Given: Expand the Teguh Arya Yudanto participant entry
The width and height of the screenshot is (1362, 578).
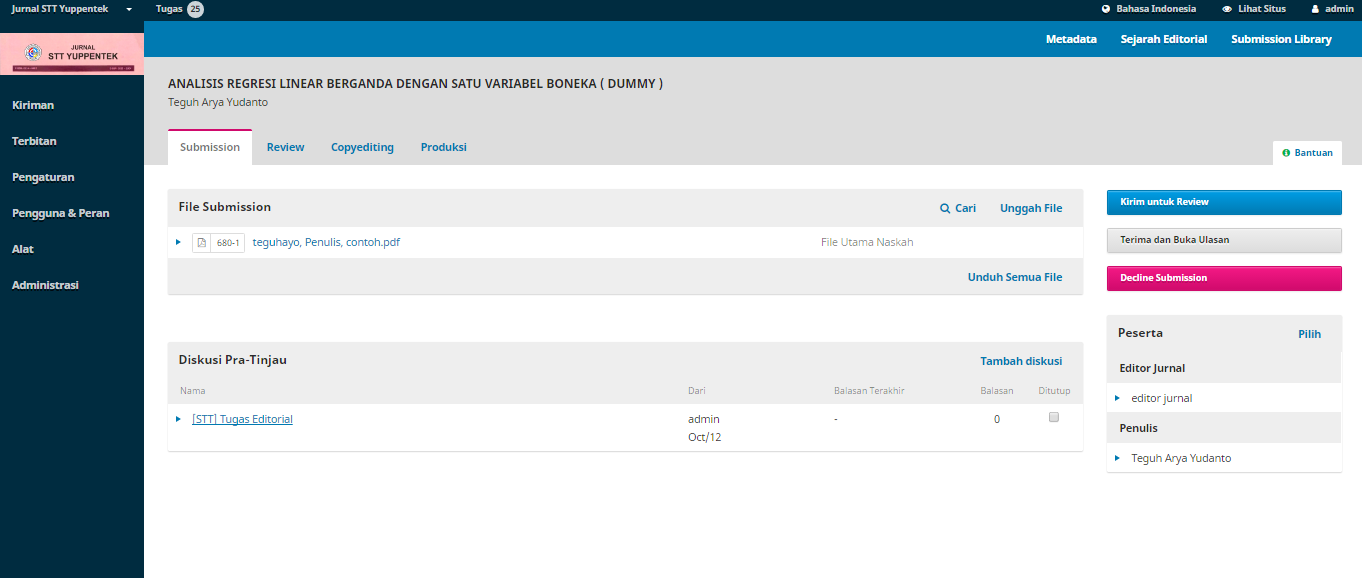Looking at the screenshot, I should 1117,458.
